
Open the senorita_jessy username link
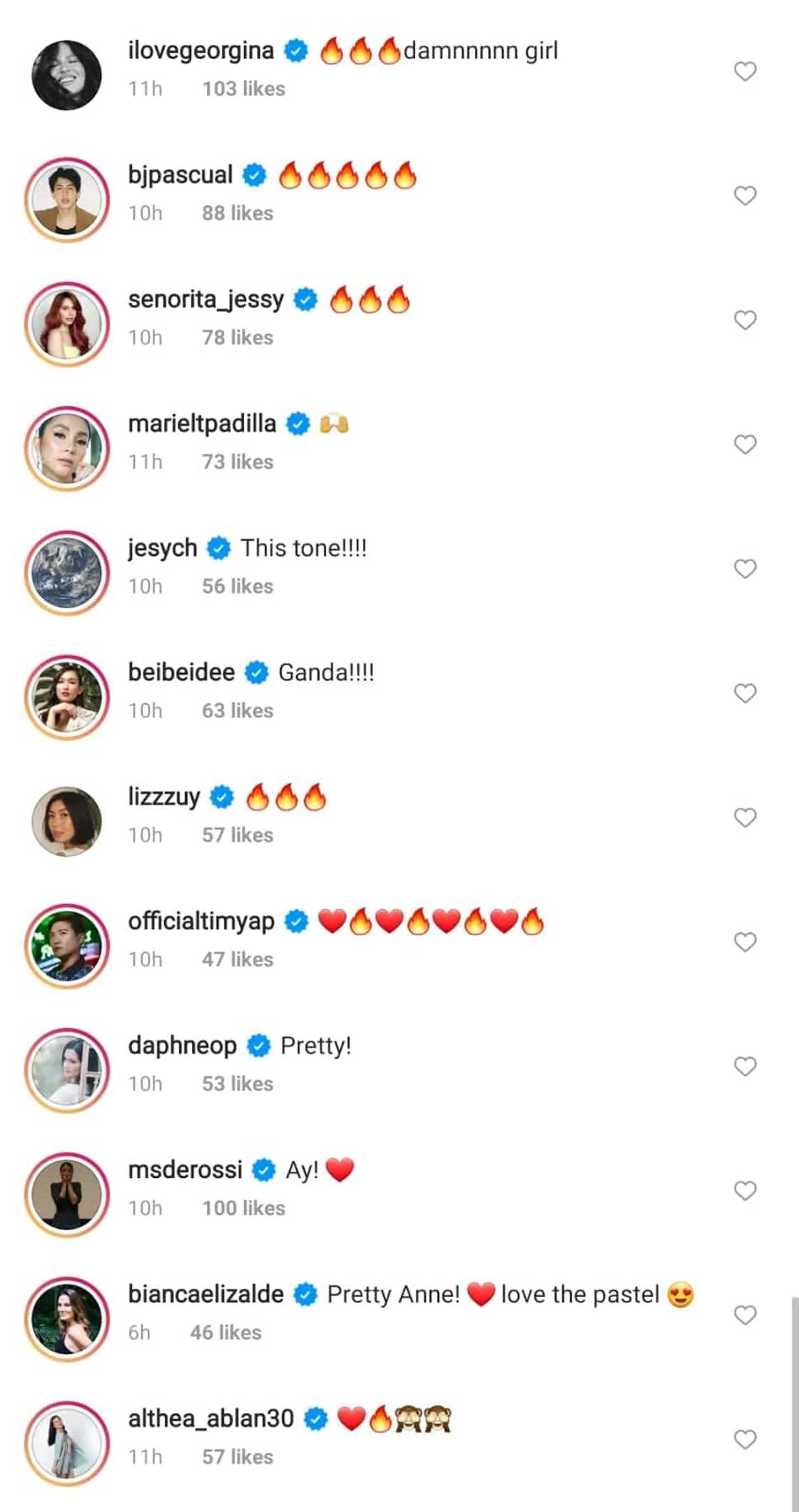pyautogui.click(x=205, y=300)
